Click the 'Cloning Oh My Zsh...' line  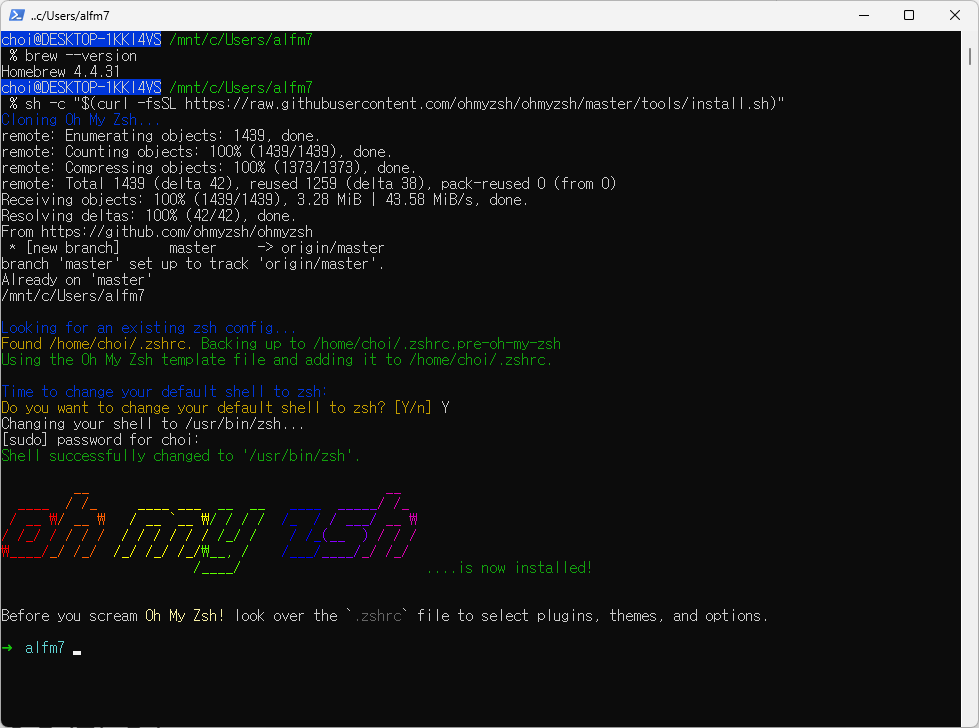pos(81,120)
